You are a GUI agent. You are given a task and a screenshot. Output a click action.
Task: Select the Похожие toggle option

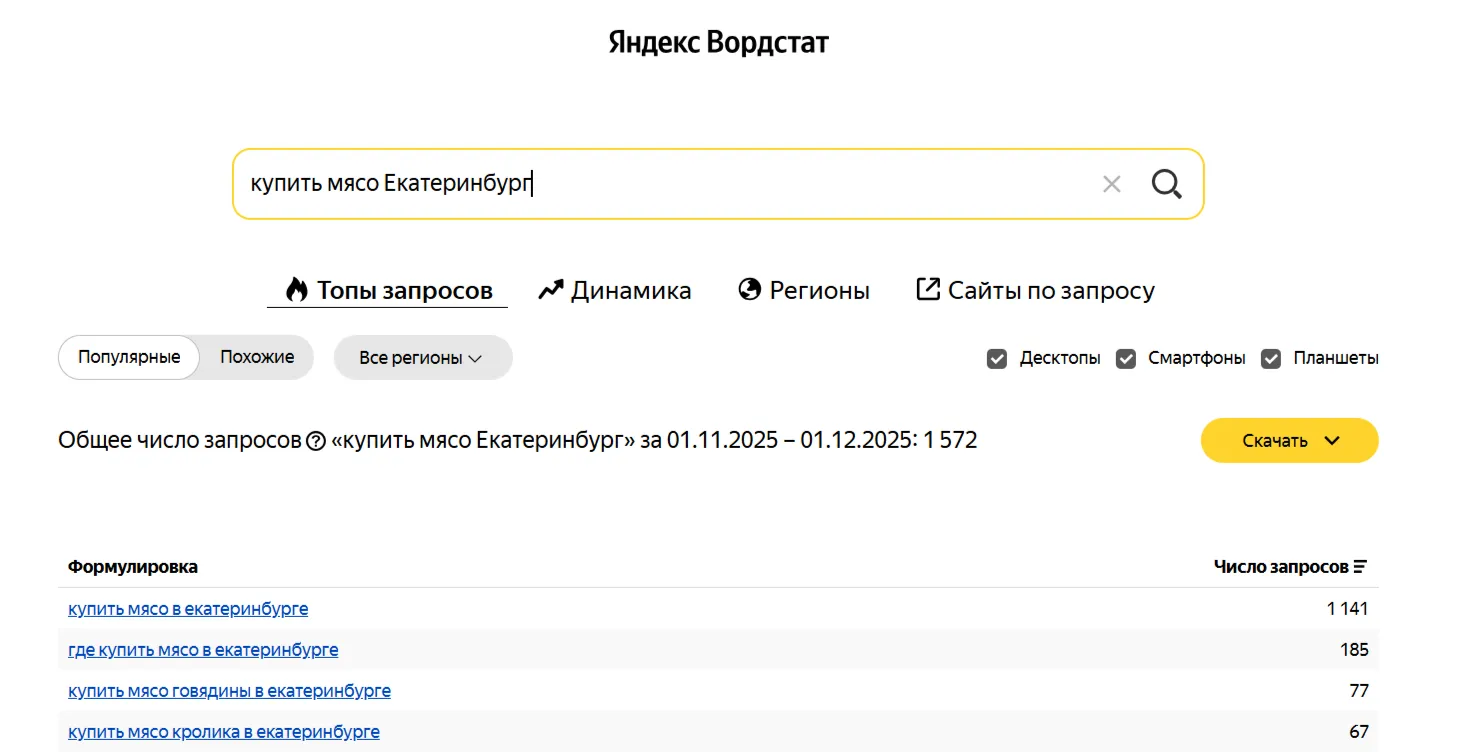[x=257, y=357]
